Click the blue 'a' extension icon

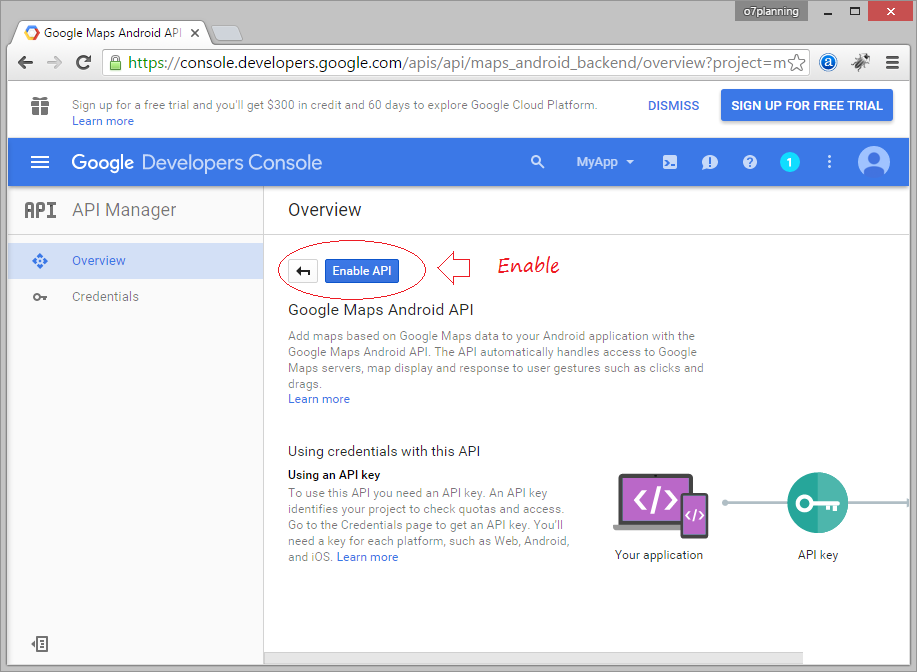click(828, 62)
